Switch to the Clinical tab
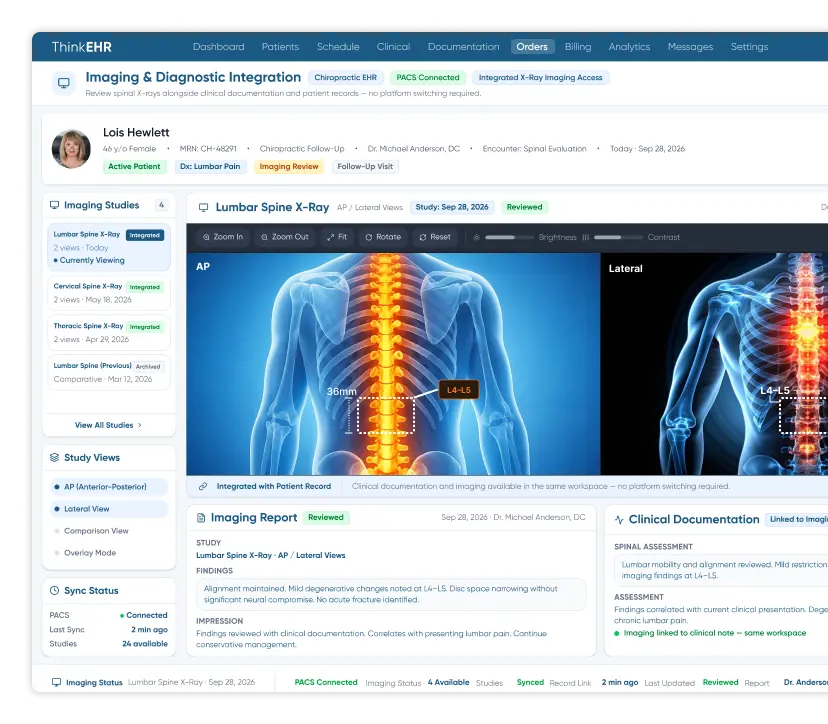This screenshot has width=828, height=724. click(393, 46)
